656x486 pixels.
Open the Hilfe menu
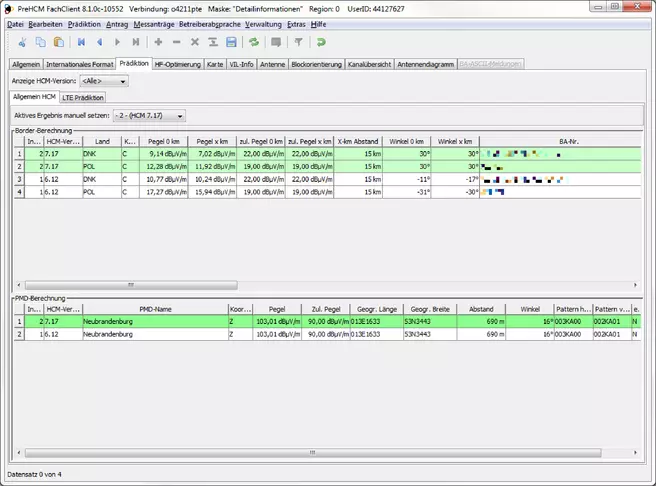pos(318,24)
